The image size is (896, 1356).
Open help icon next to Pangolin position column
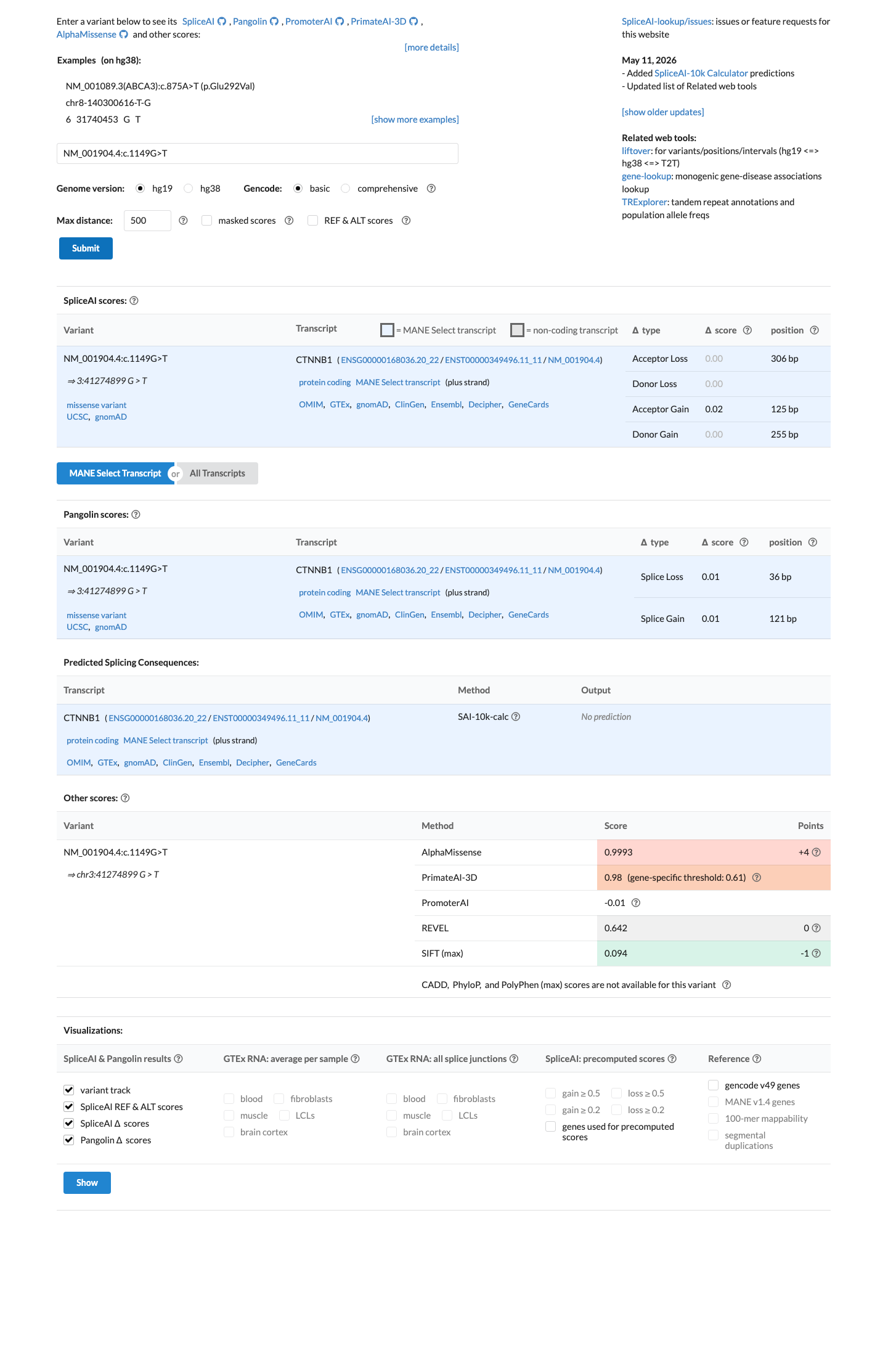click(x=813, y=542)
